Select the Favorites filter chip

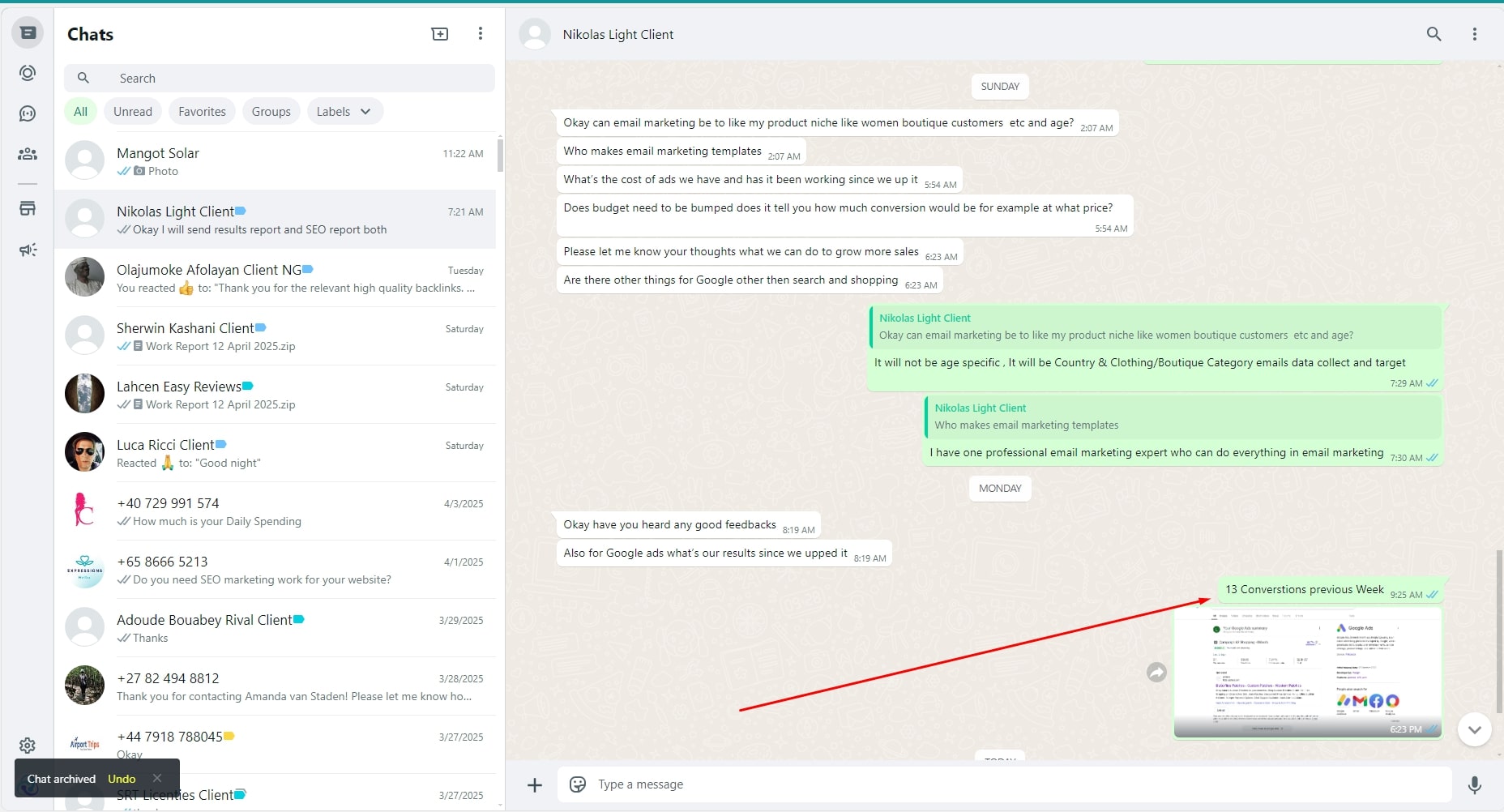pos(202,112)
